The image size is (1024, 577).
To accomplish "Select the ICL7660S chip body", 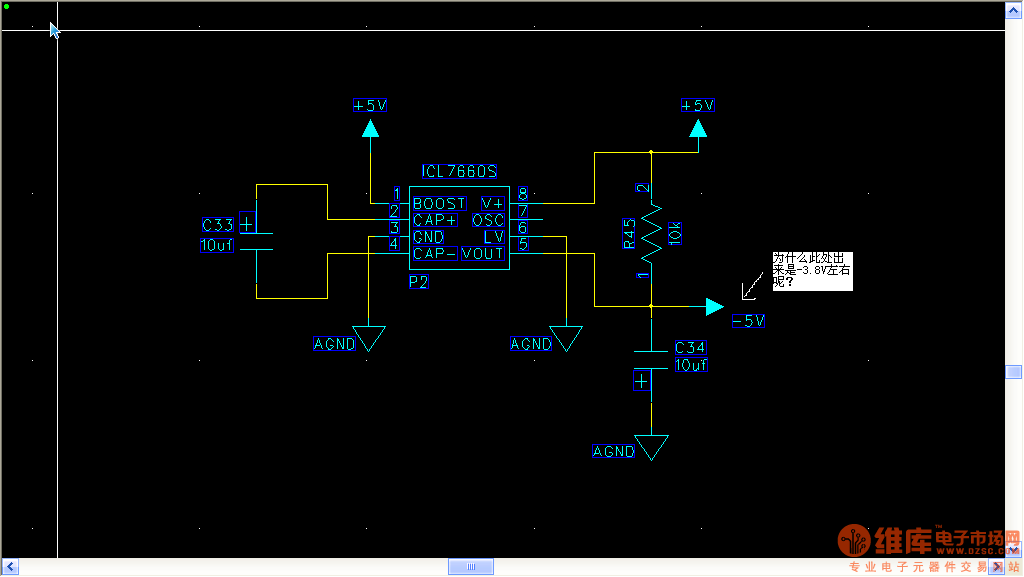I will [459, 228].
